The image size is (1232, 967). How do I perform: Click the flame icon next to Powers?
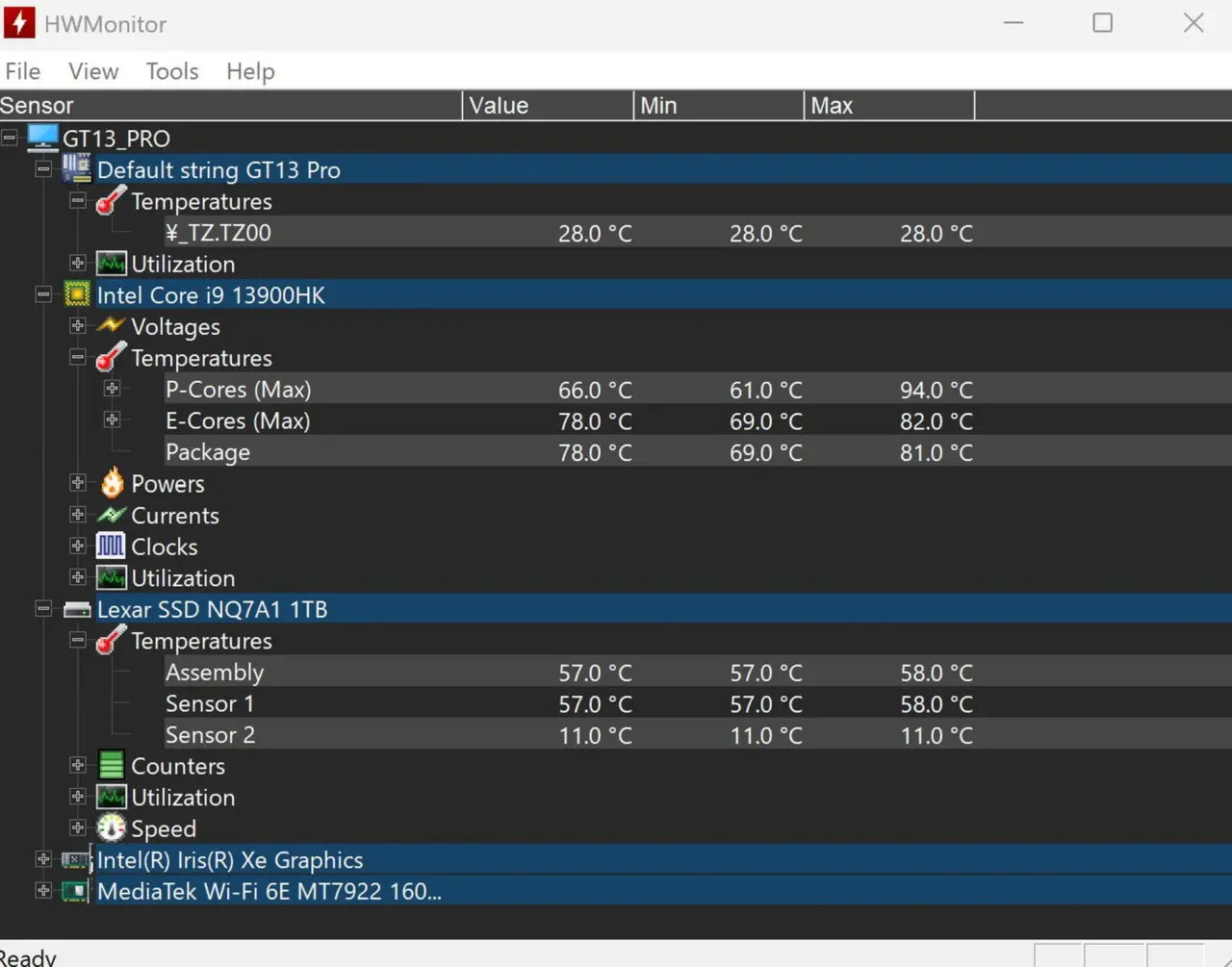pyautogui.click(x=112, y=483)
